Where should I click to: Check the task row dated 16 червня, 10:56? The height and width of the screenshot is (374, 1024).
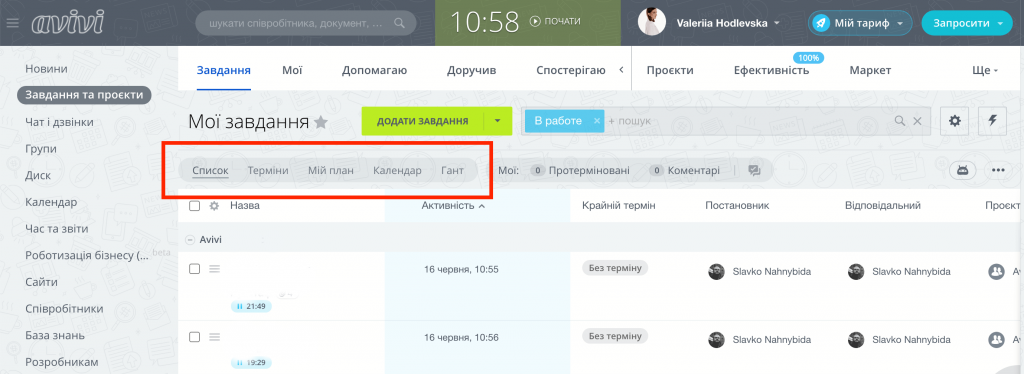click(194, 337)
